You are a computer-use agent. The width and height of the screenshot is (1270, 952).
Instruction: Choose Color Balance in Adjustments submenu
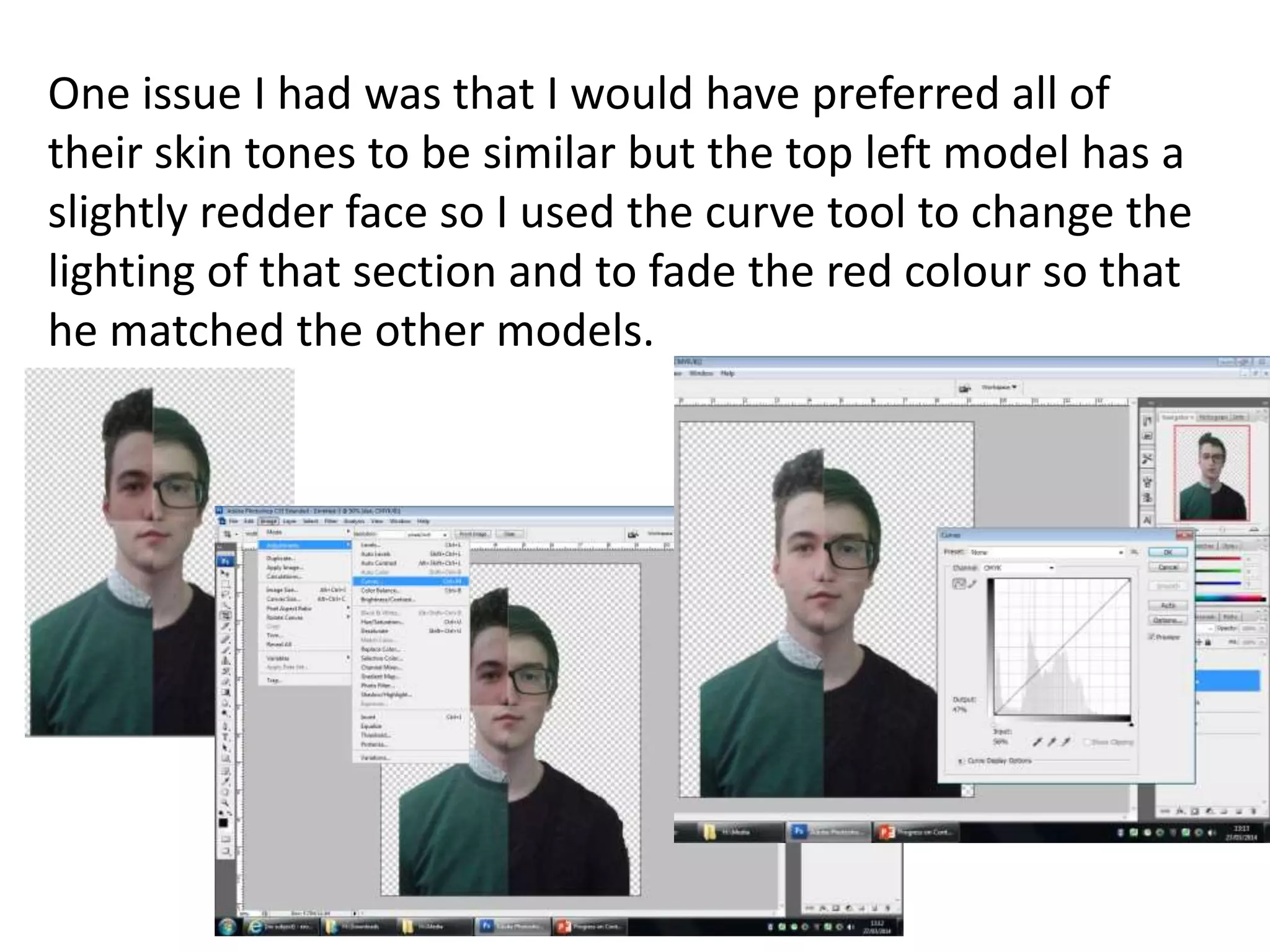(410, 591)
